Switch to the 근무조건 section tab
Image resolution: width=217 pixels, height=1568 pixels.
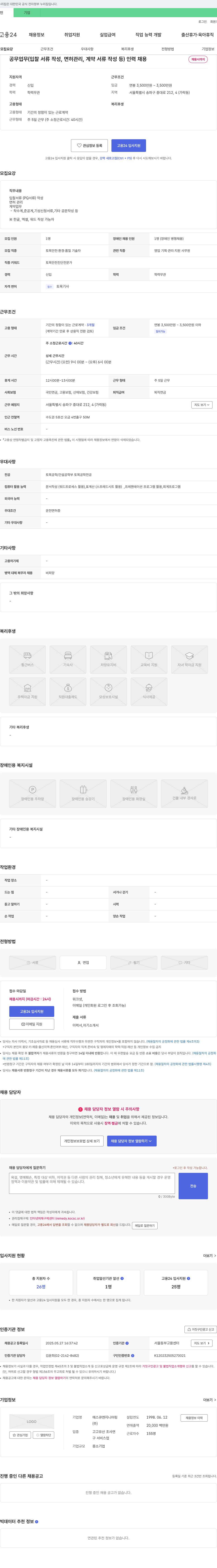click(x=47, y=49)
